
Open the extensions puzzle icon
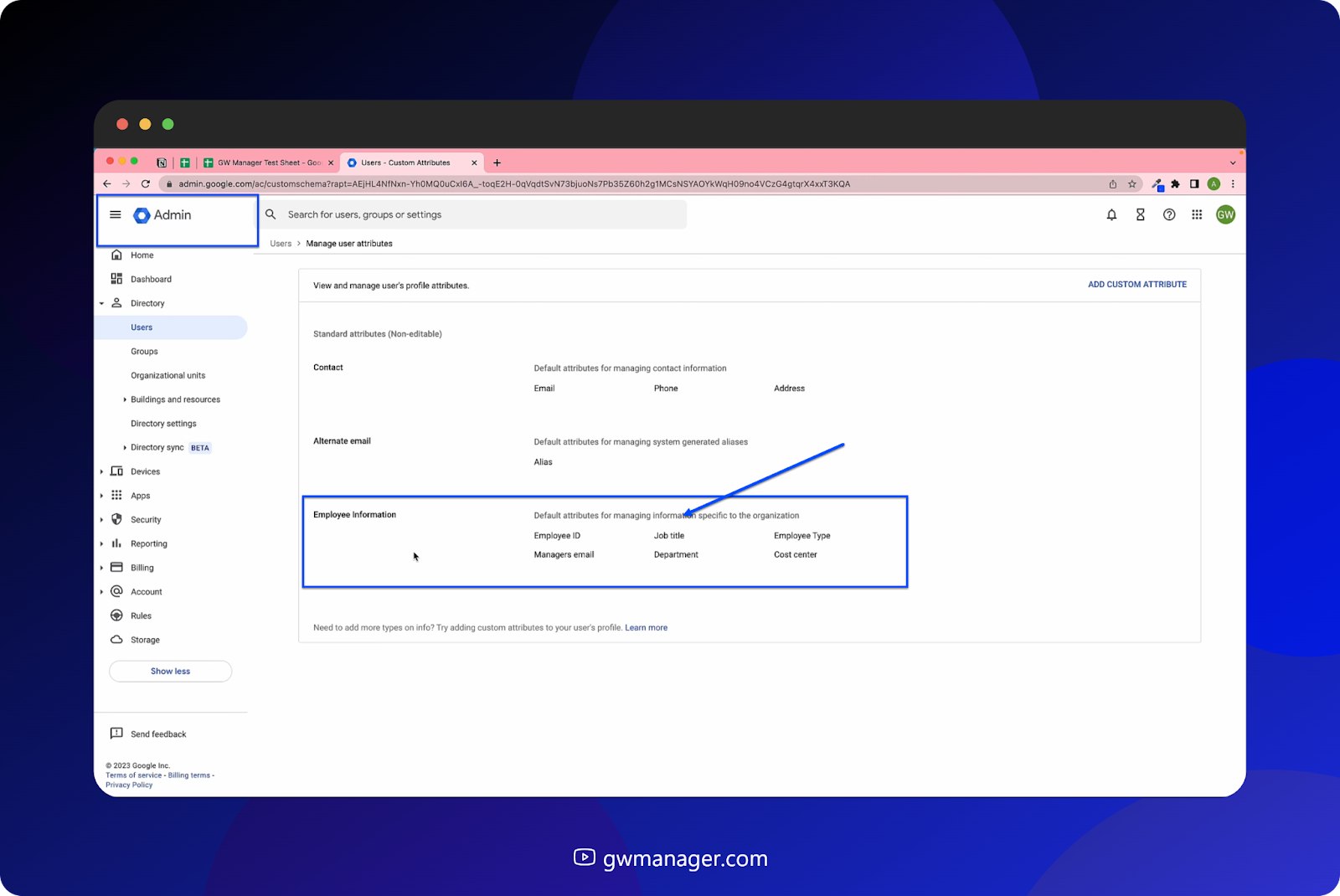[1175, 184]
